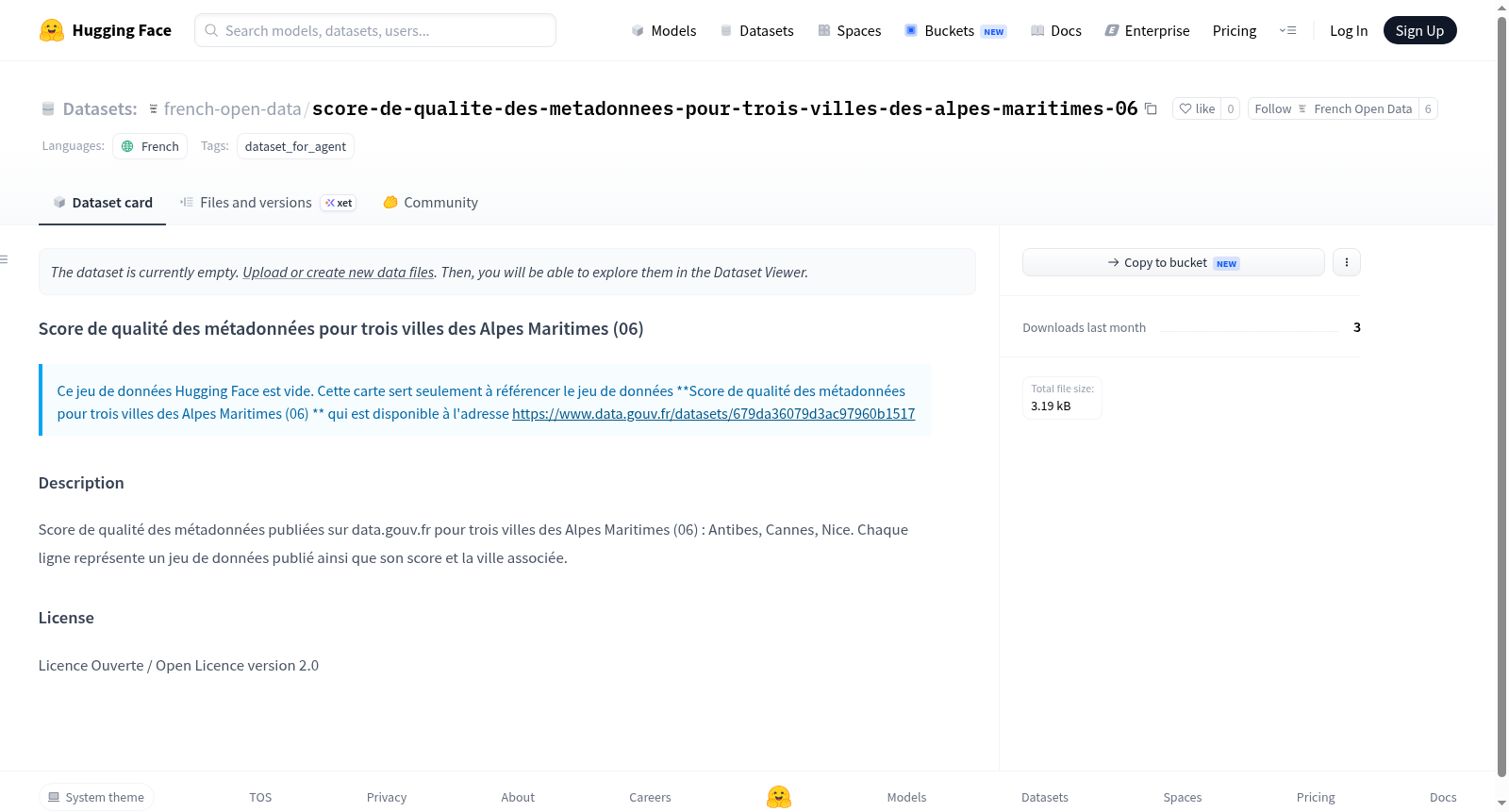Screen dimensions: 1509x812
Task: Open Docs in the top navigation
Action: pos(1056,30)
